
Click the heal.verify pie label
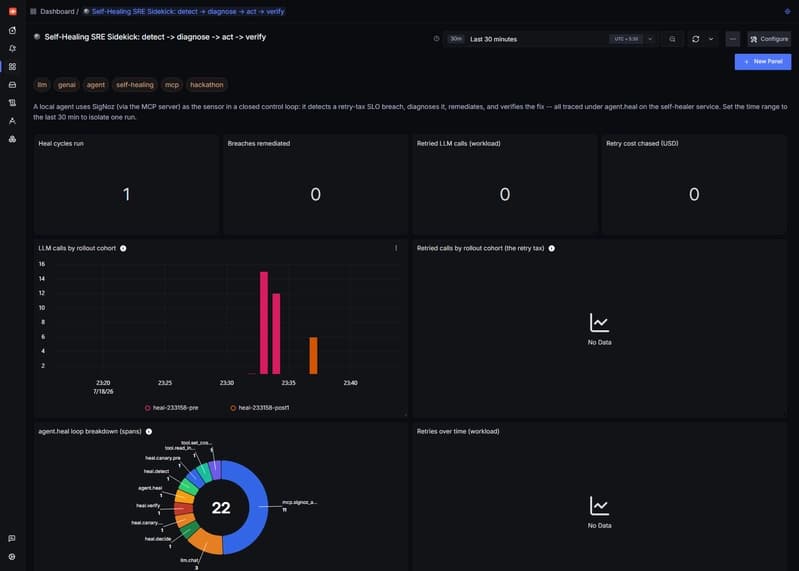pyautogui.click(x=148, y=506)
